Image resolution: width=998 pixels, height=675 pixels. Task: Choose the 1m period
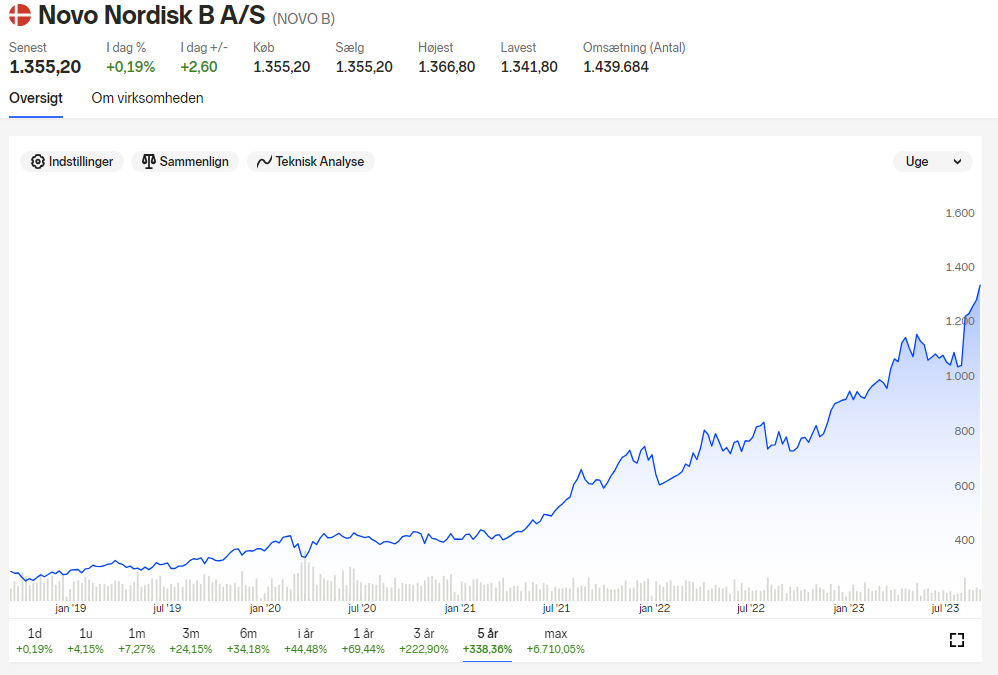click(x=137, y=641)
